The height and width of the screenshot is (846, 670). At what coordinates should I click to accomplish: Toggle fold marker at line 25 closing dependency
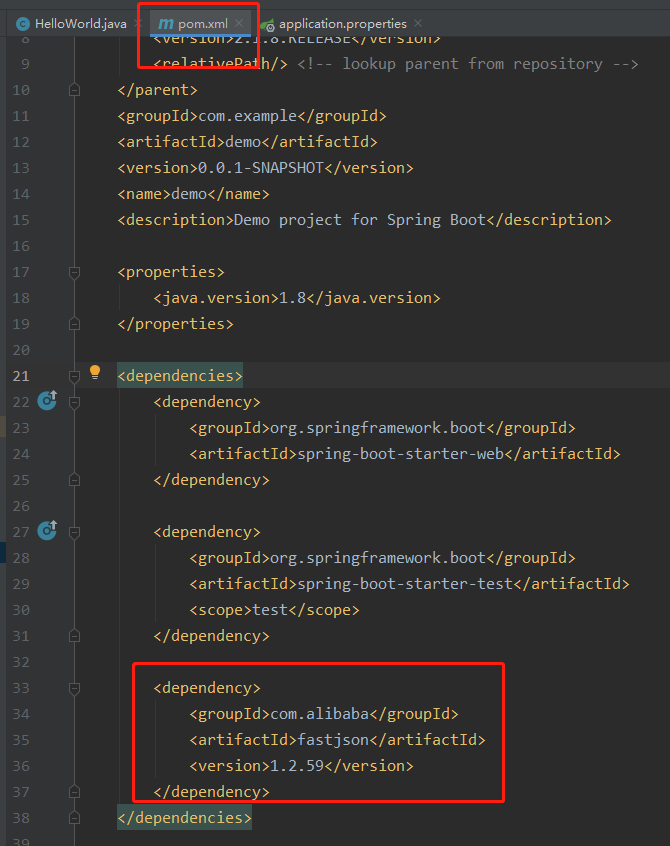coord(74,480)
